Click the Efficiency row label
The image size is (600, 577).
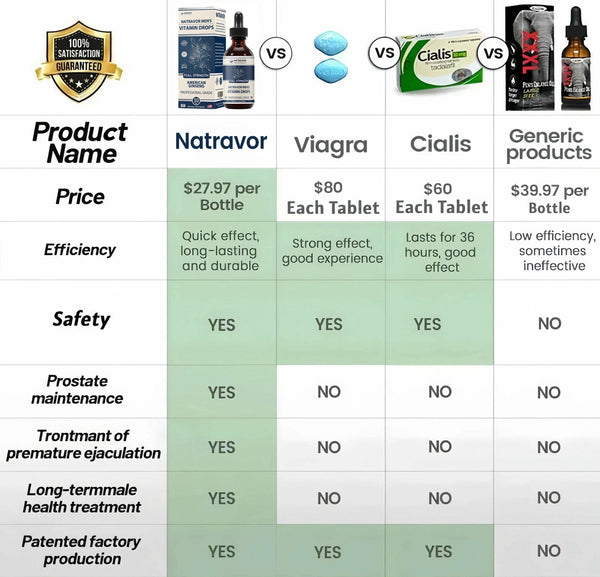(80, 250)
